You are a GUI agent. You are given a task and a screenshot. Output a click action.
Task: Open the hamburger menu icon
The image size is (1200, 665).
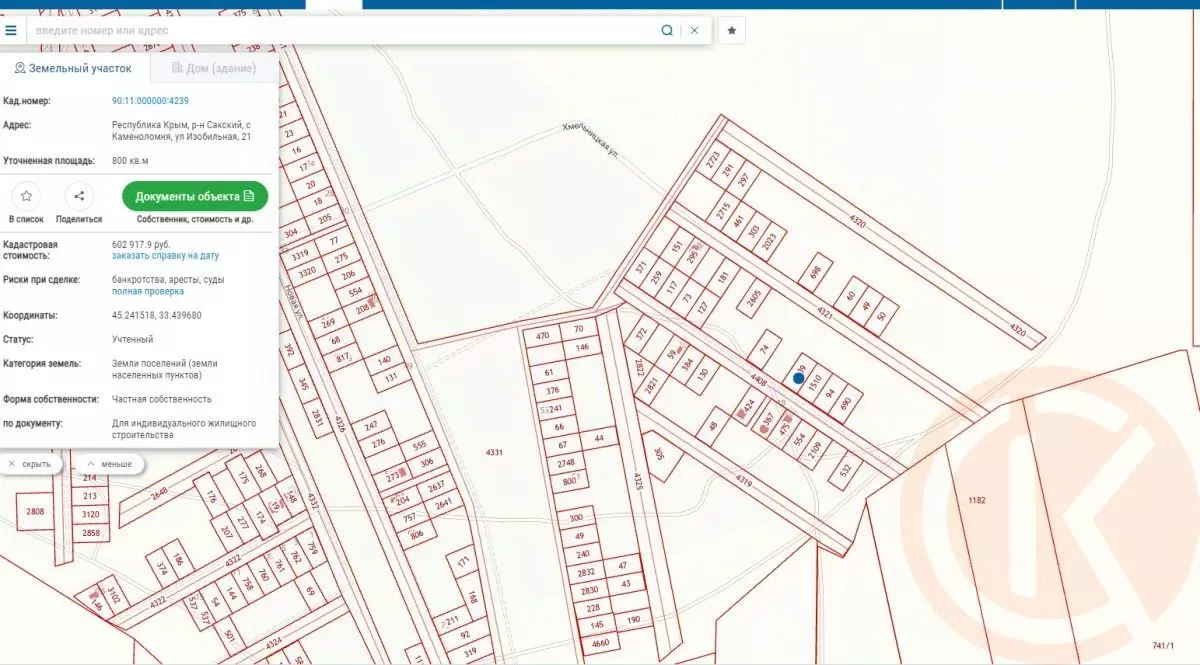[11, 30]
